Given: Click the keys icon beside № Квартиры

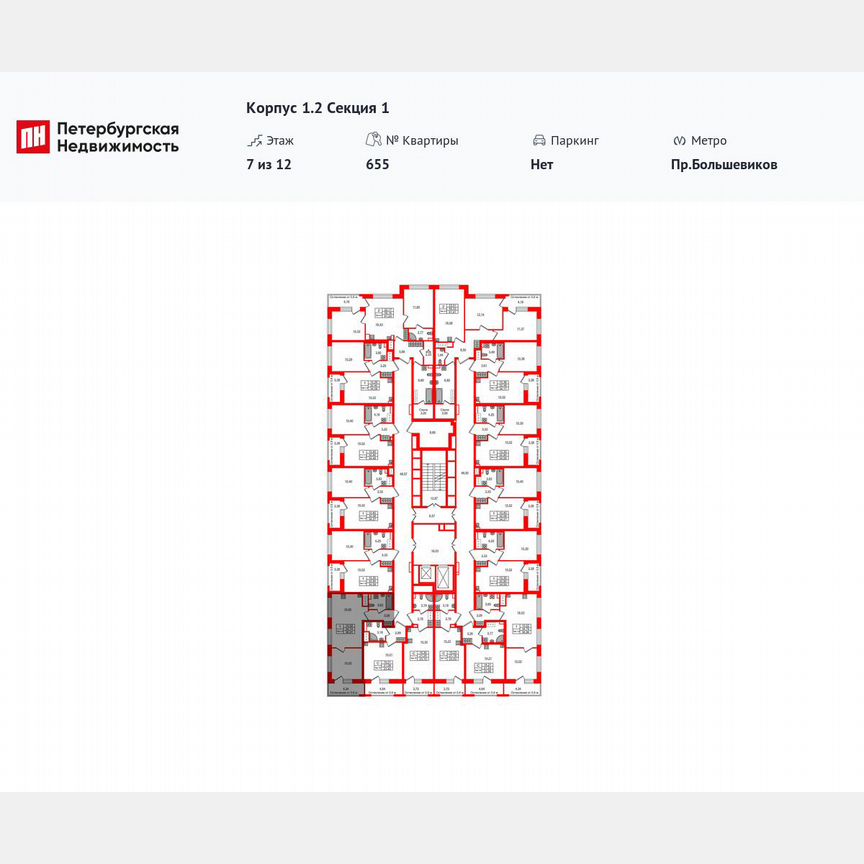Looking at the screenshot, I should (x=374, y=139).
